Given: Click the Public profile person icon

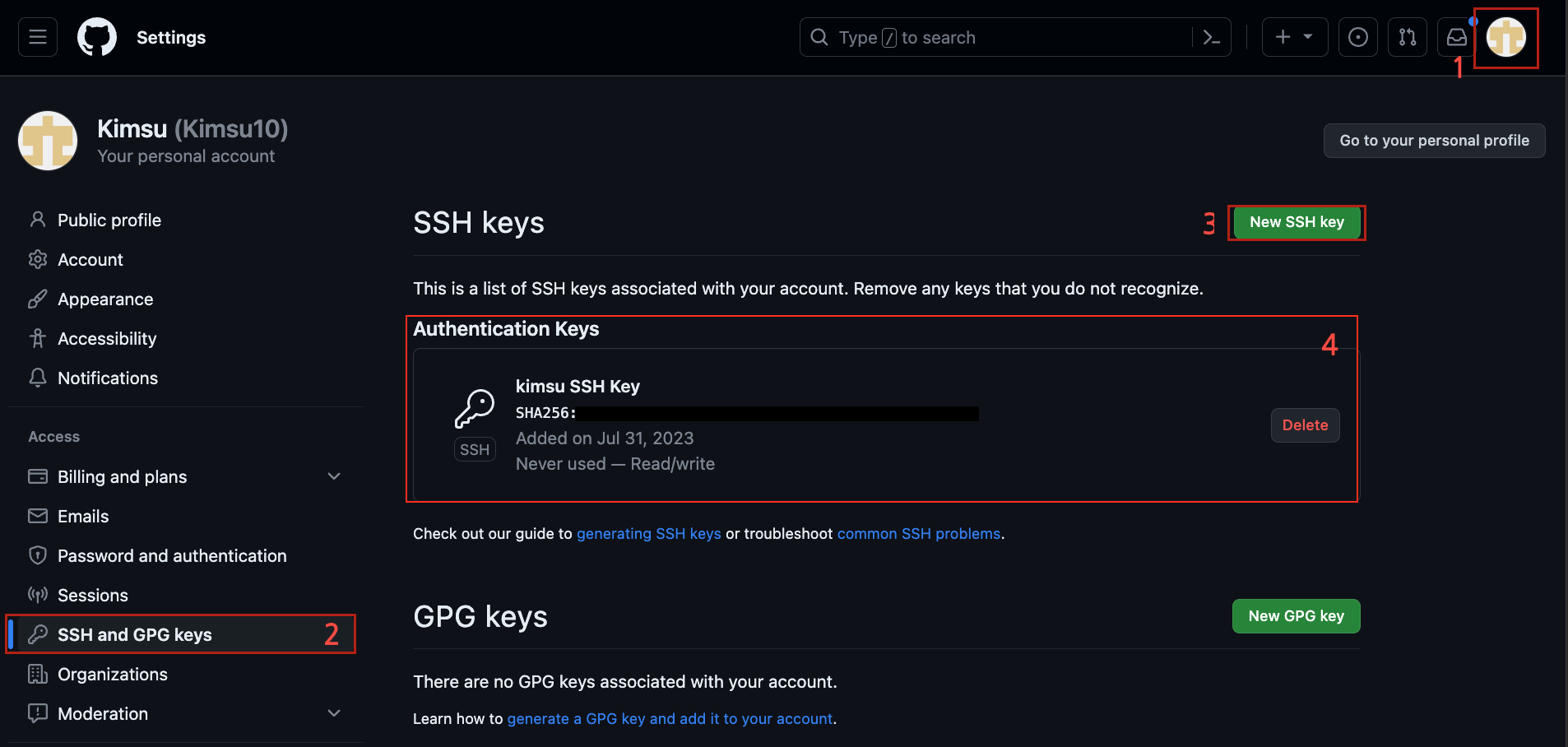Looking at the screenshot, I should [38, 220].
